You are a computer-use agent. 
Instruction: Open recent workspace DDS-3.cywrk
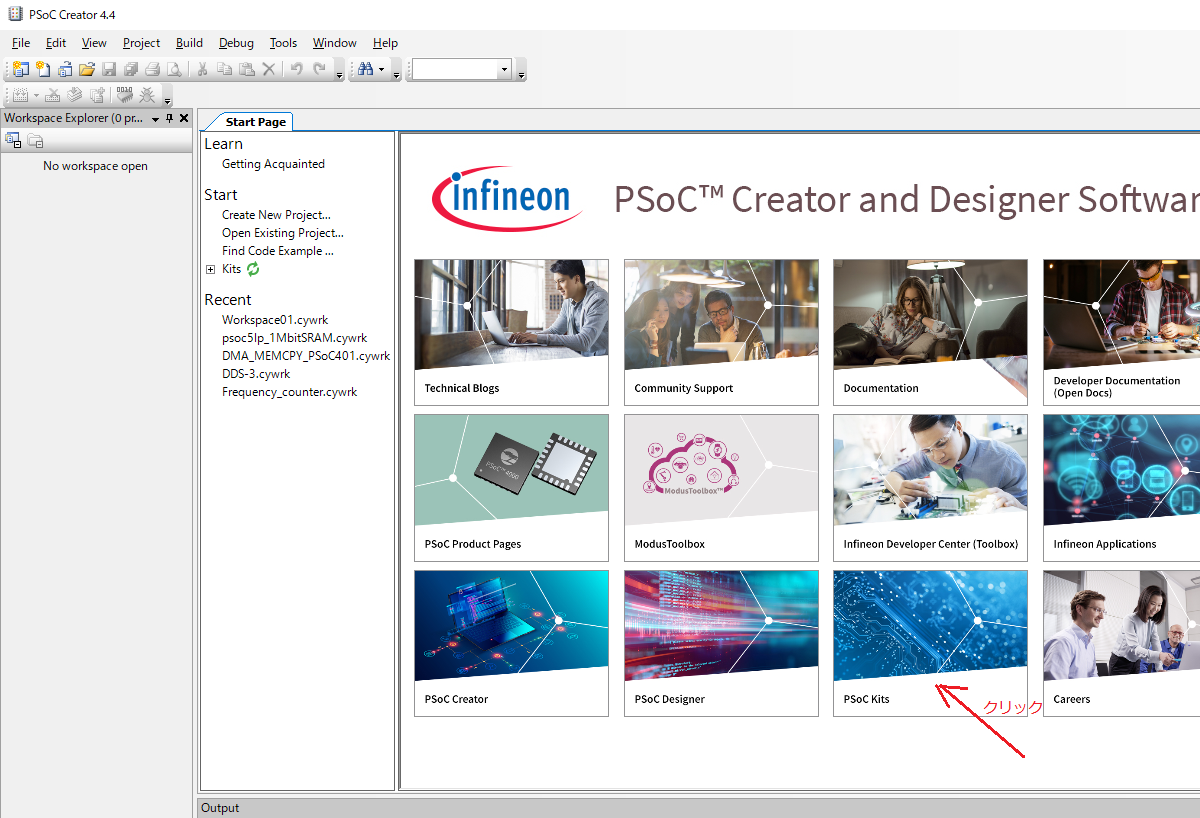tap(256, 374)
